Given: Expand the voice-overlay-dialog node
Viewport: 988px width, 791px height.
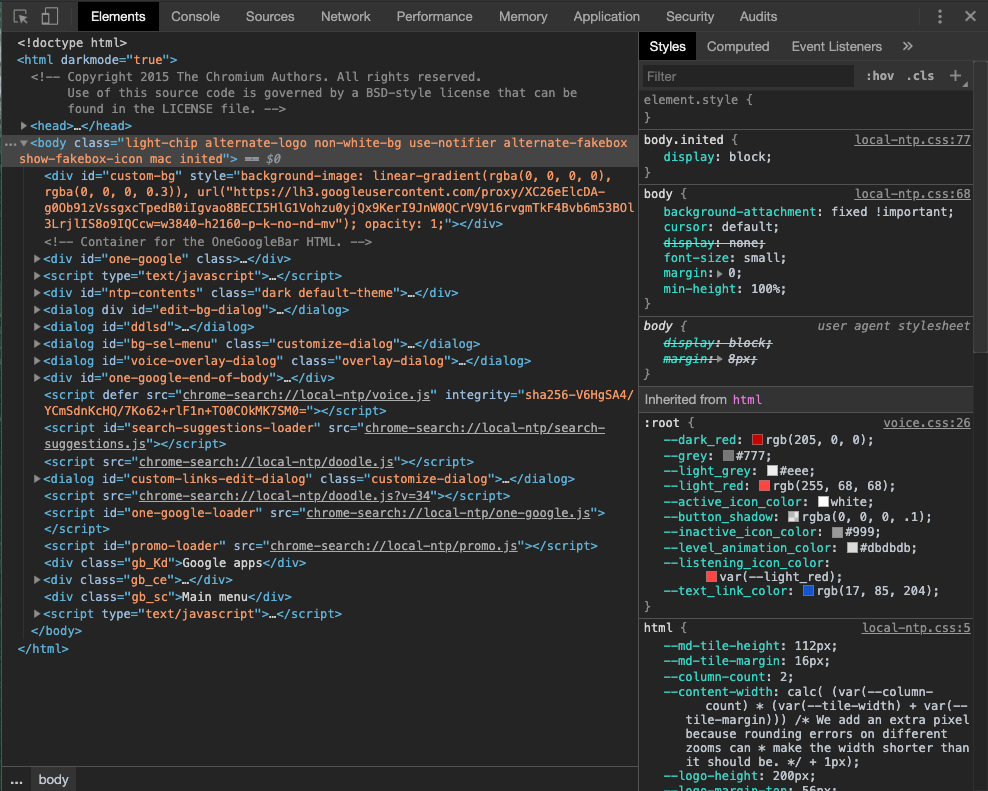Looking at the screenshot, I should (37, 361).
